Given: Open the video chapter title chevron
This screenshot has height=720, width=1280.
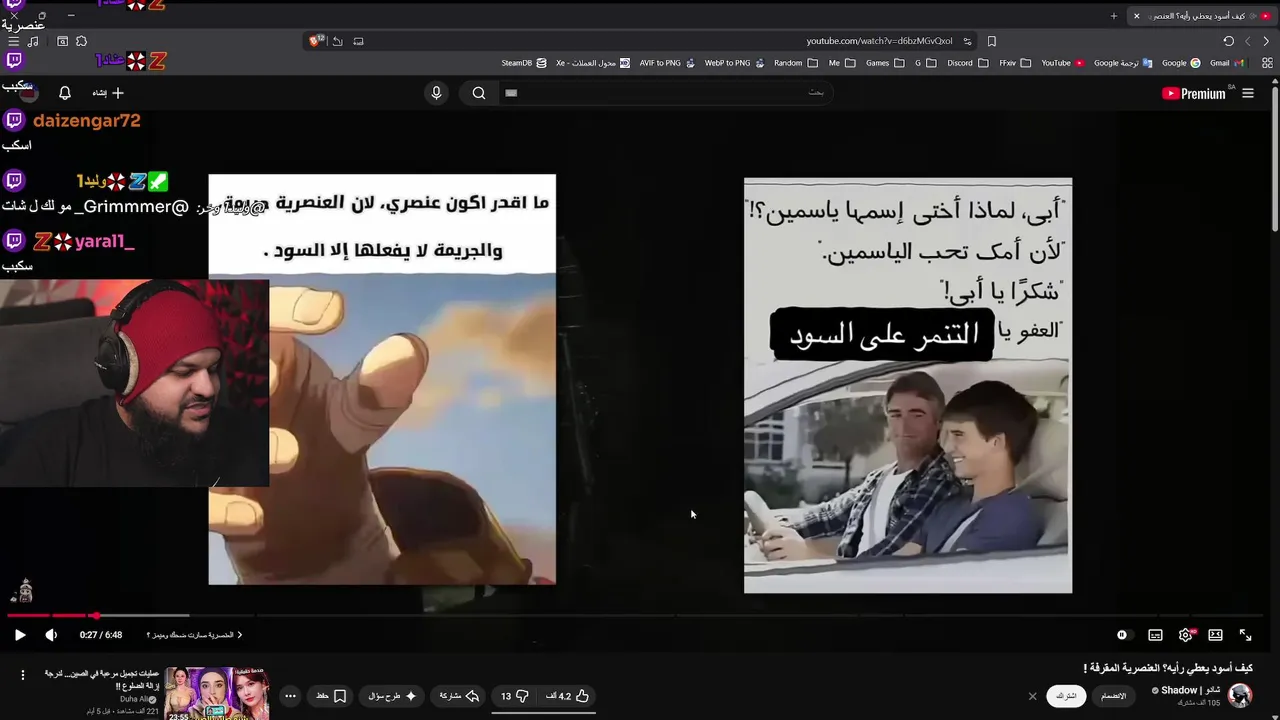Looking at the screenshot, I should (x=240, y=635).
